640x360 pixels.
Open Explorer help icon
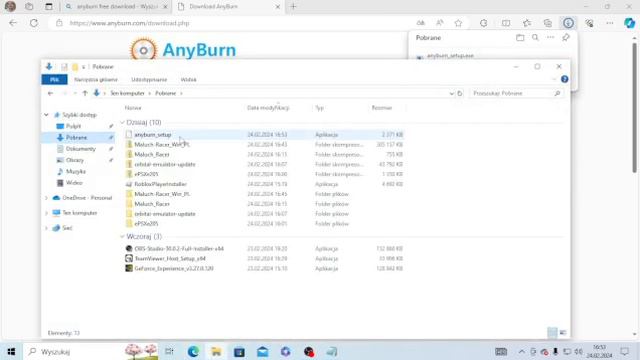[564, 79]
